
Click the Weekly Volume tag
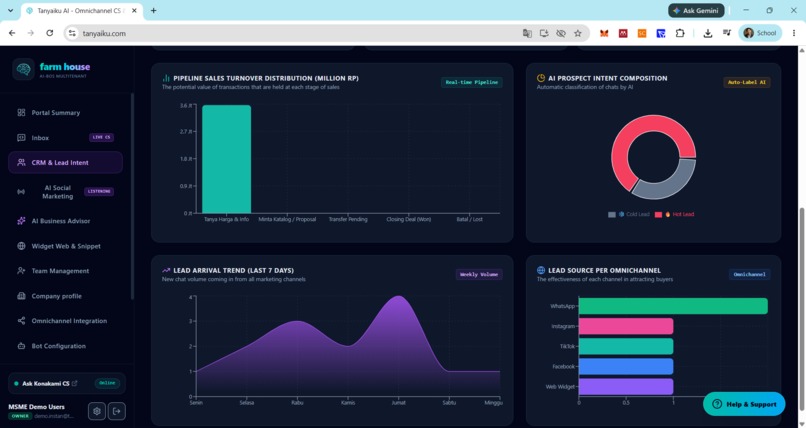click(479, 274)
